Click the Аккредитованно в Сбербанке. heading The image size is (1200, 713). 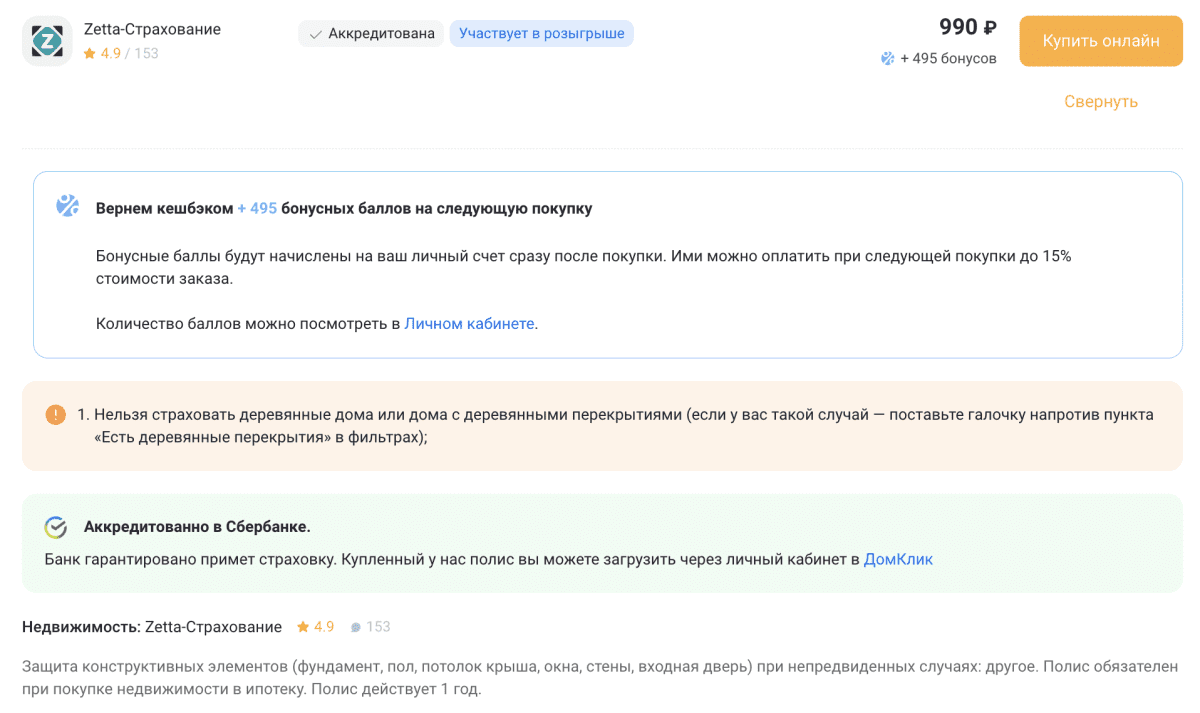197,526
